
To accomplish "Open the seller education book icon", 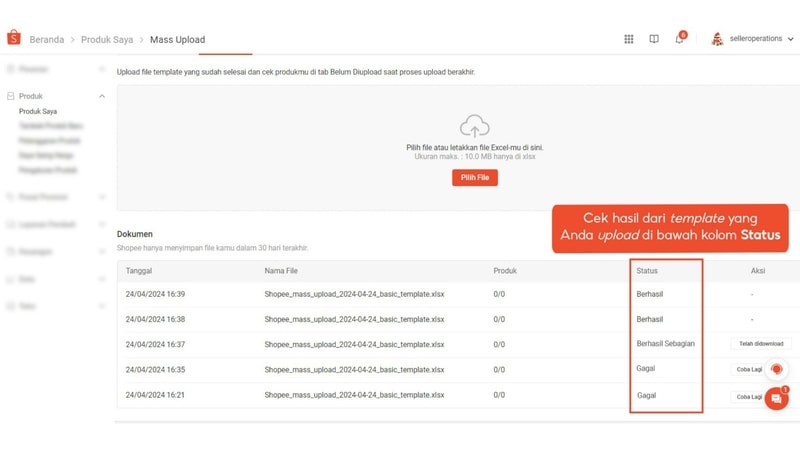I will click(654, 39).
